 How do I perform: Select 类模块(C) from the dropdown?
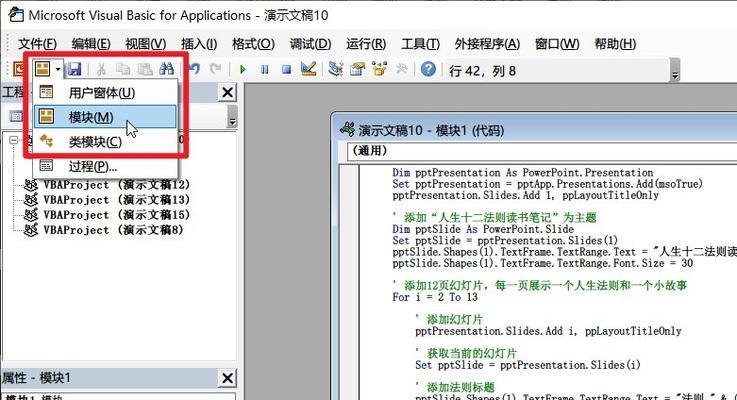click(105, 141)
